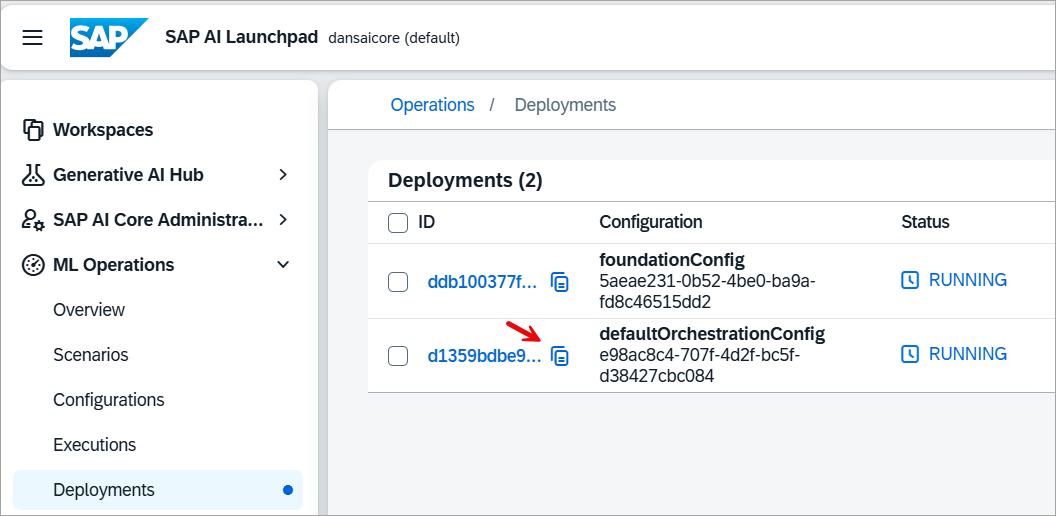
Task: Click the Generative AI Hub flask icon
Action: [33, 175]
